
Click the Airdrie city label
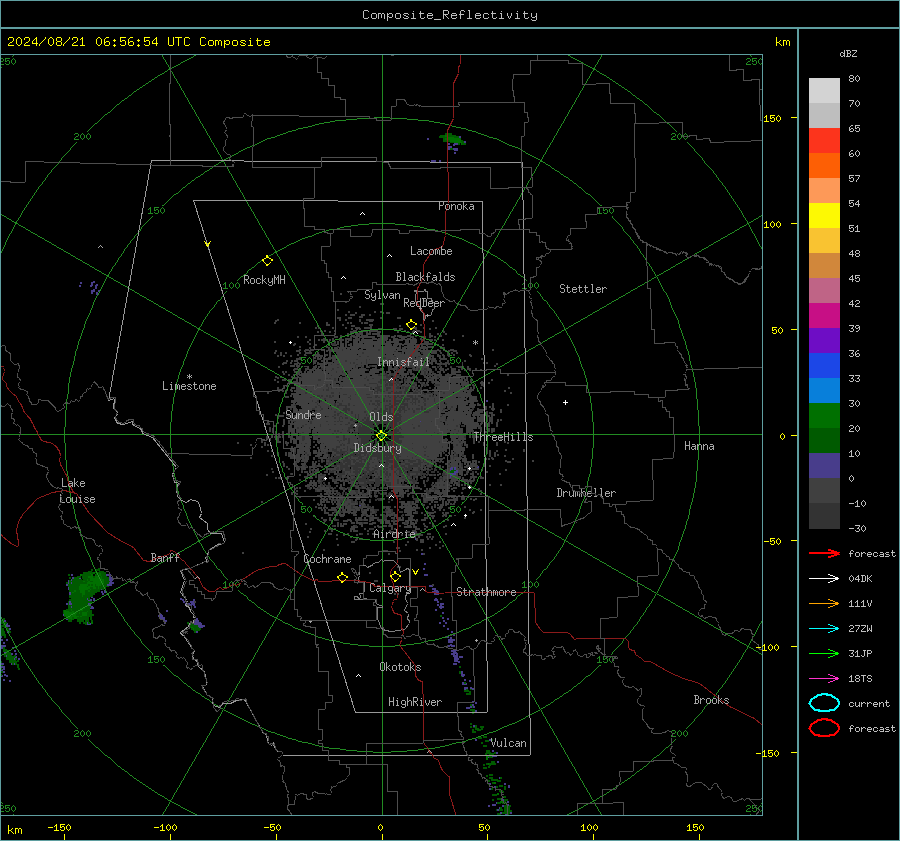(394, 534)
